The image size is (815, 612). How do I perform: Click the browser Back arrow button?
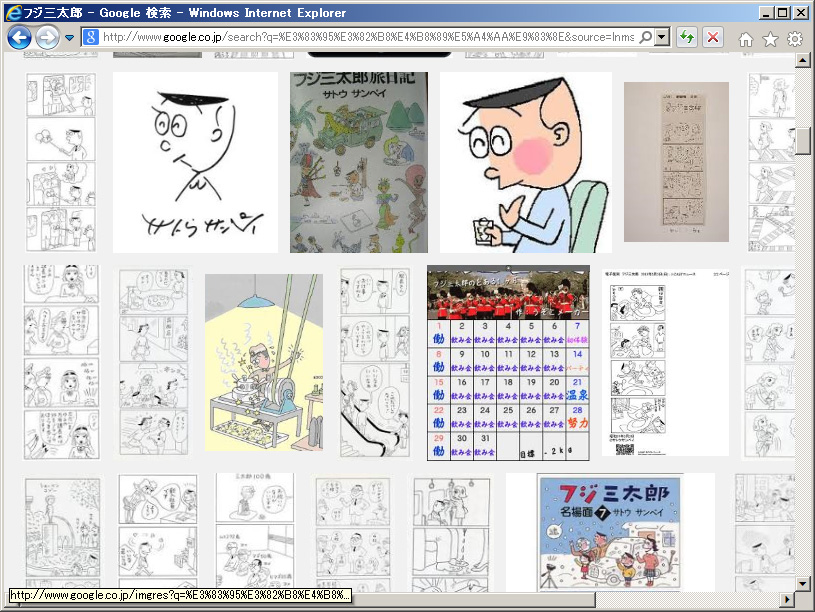click(19, 37)
